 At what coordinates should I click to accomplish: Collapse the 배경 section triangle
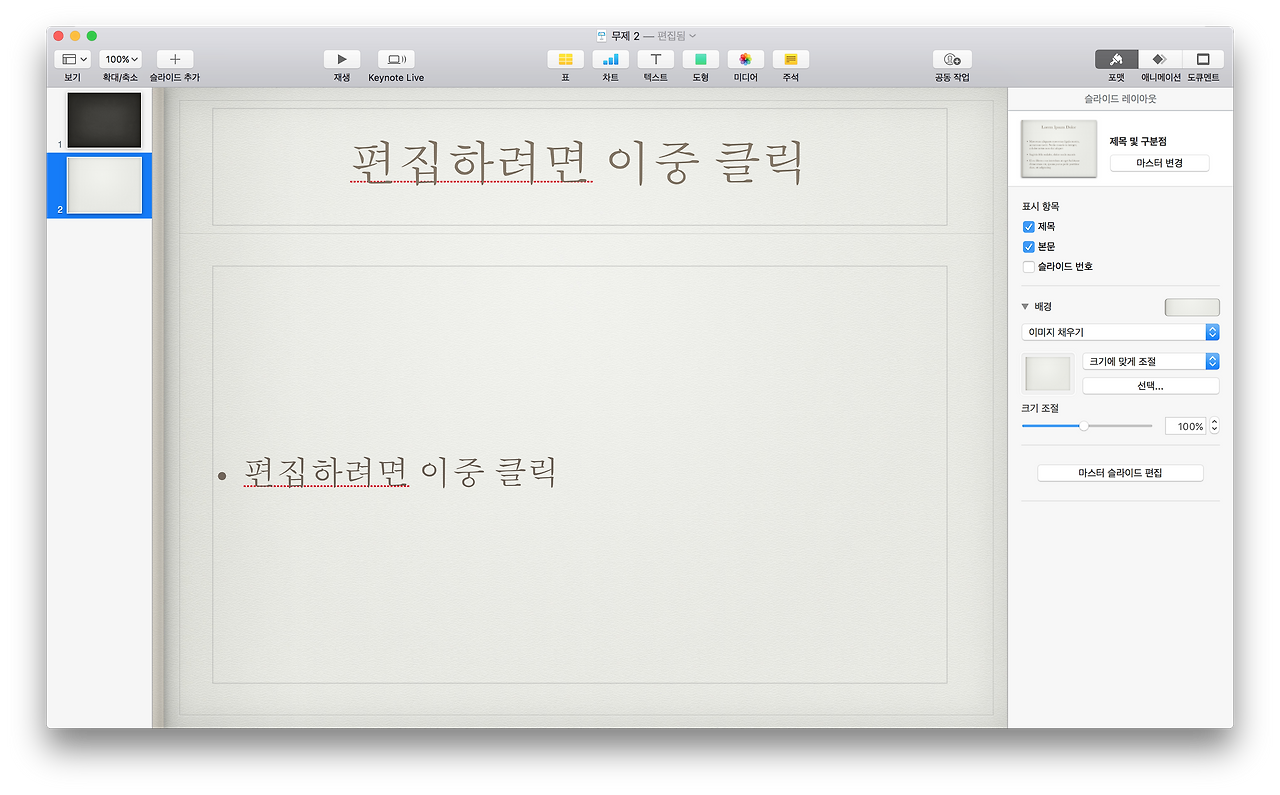coord(1023,306)
